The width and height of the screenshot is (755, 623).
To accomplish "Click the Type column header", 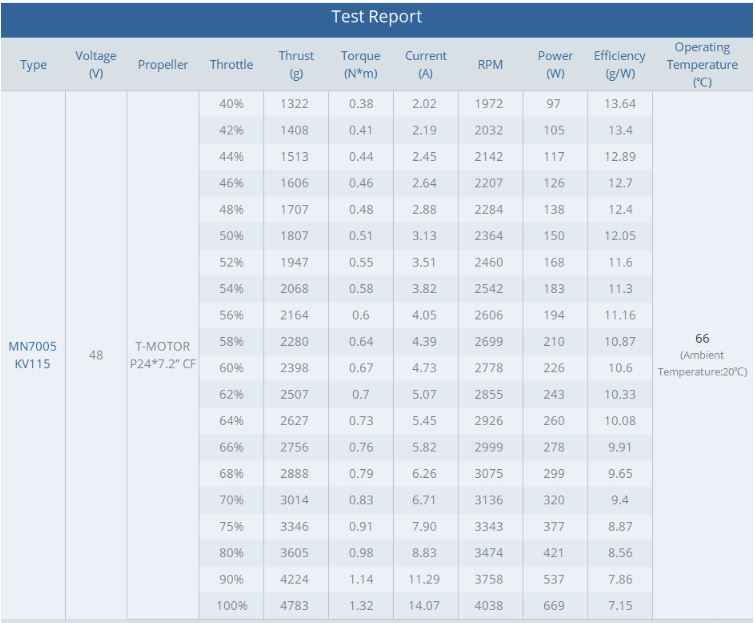I will tap(33, 65).
